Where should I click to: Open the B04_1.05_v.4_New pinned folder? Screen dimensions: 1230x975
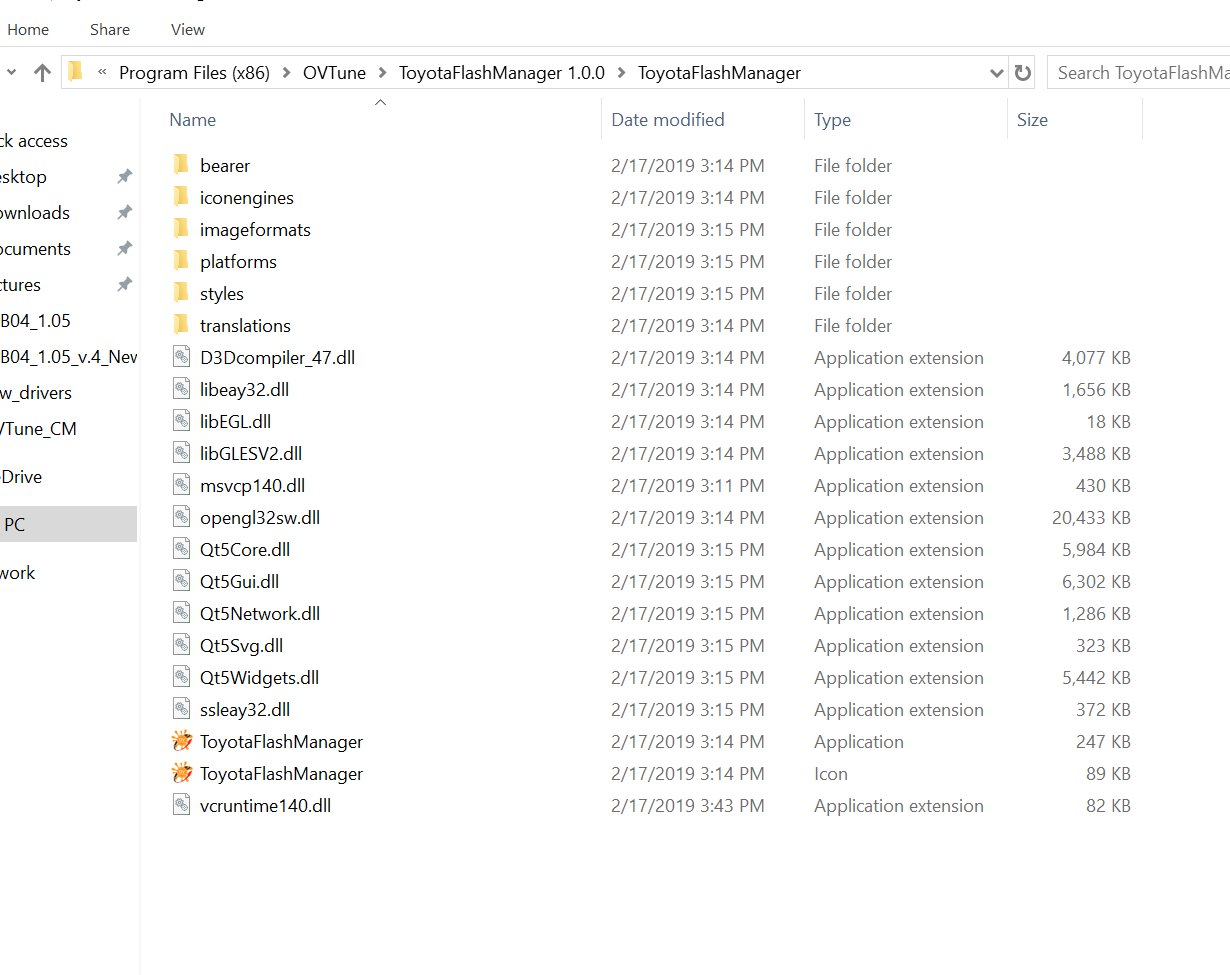click(68, 357)
